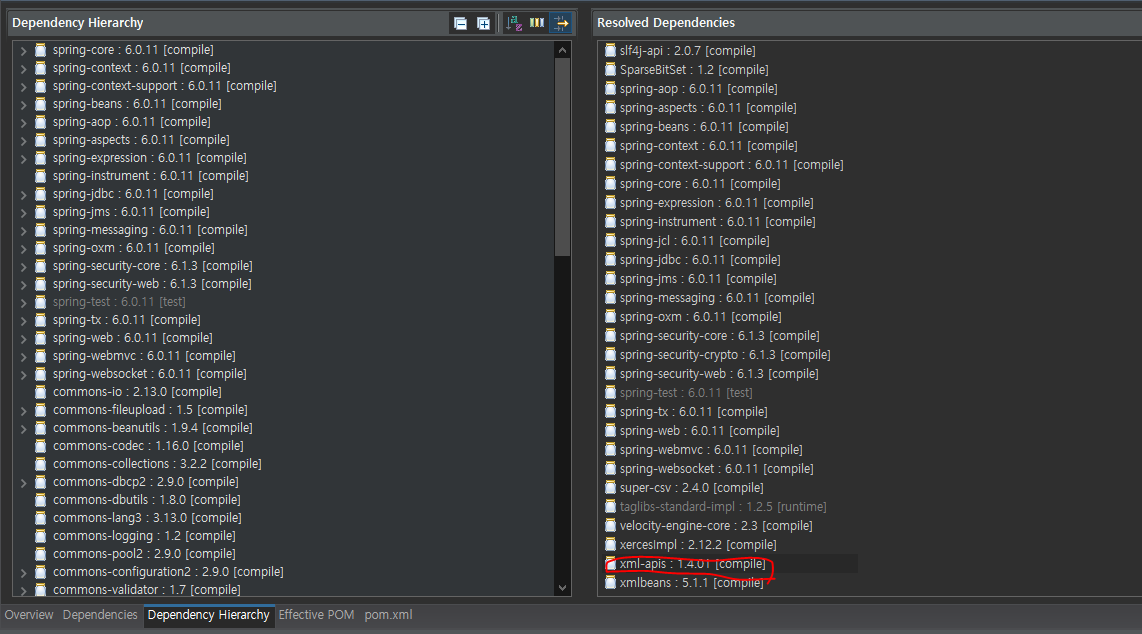The width and height of the screenshot is (1142, 634).
Task: Select spring-expression in Resolved Dependencies list
Action: point(717,202)
